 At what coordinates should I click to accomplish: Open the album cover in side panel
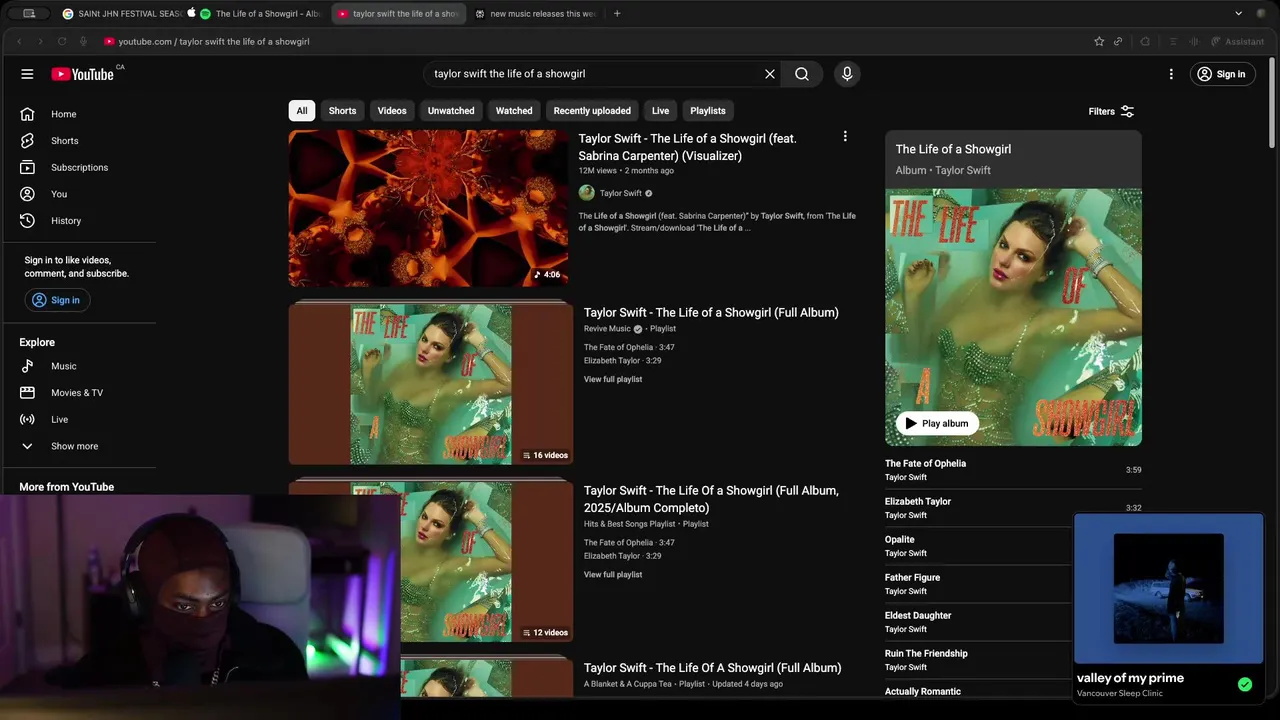coord(1013,317)
